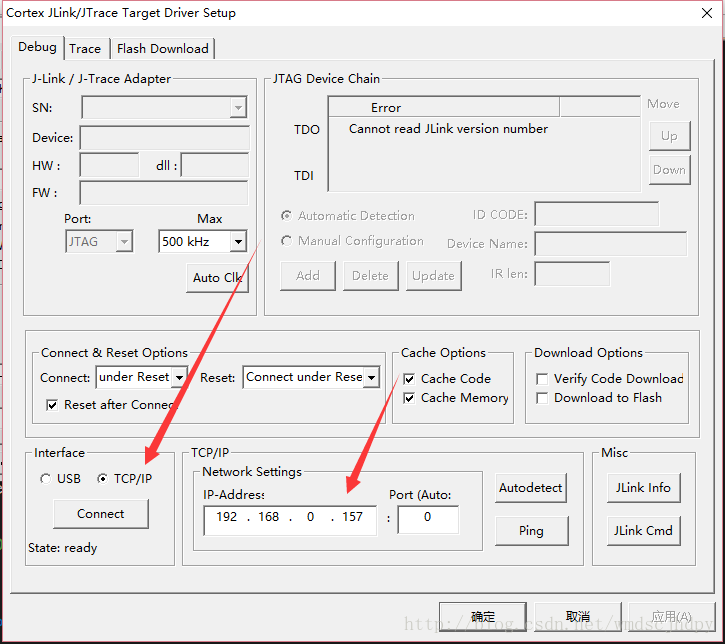Open JLink Cmd

tap(643, 531)
